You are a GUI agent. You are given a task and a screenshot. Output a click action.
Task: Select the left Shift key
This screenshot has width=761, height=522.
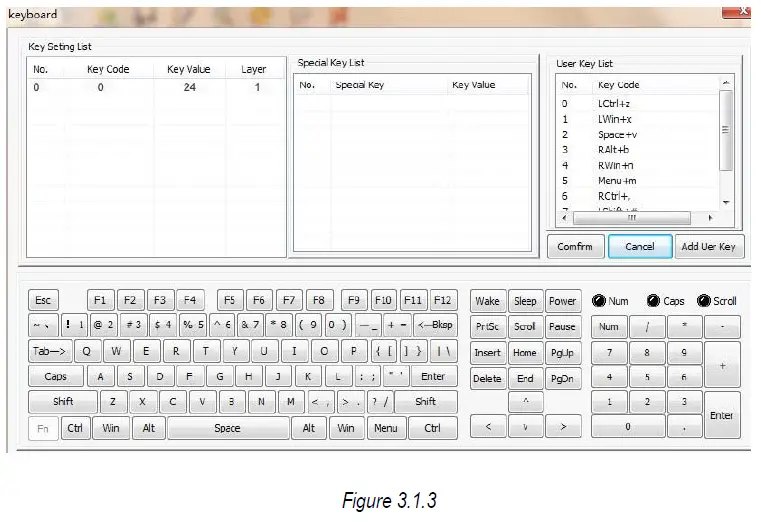(63, 402)
